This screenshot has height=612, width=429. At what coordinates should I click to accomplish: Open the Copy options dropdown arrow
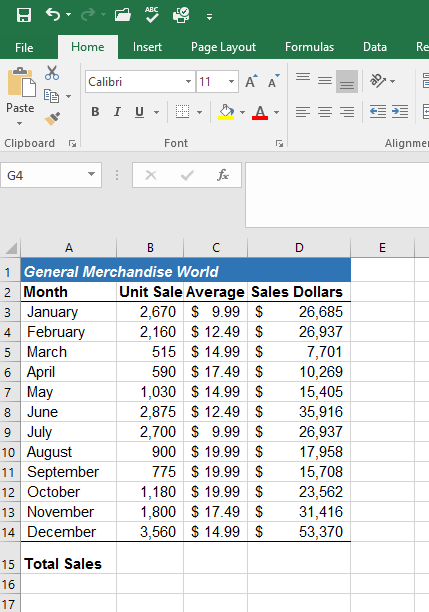coord(69,96)
